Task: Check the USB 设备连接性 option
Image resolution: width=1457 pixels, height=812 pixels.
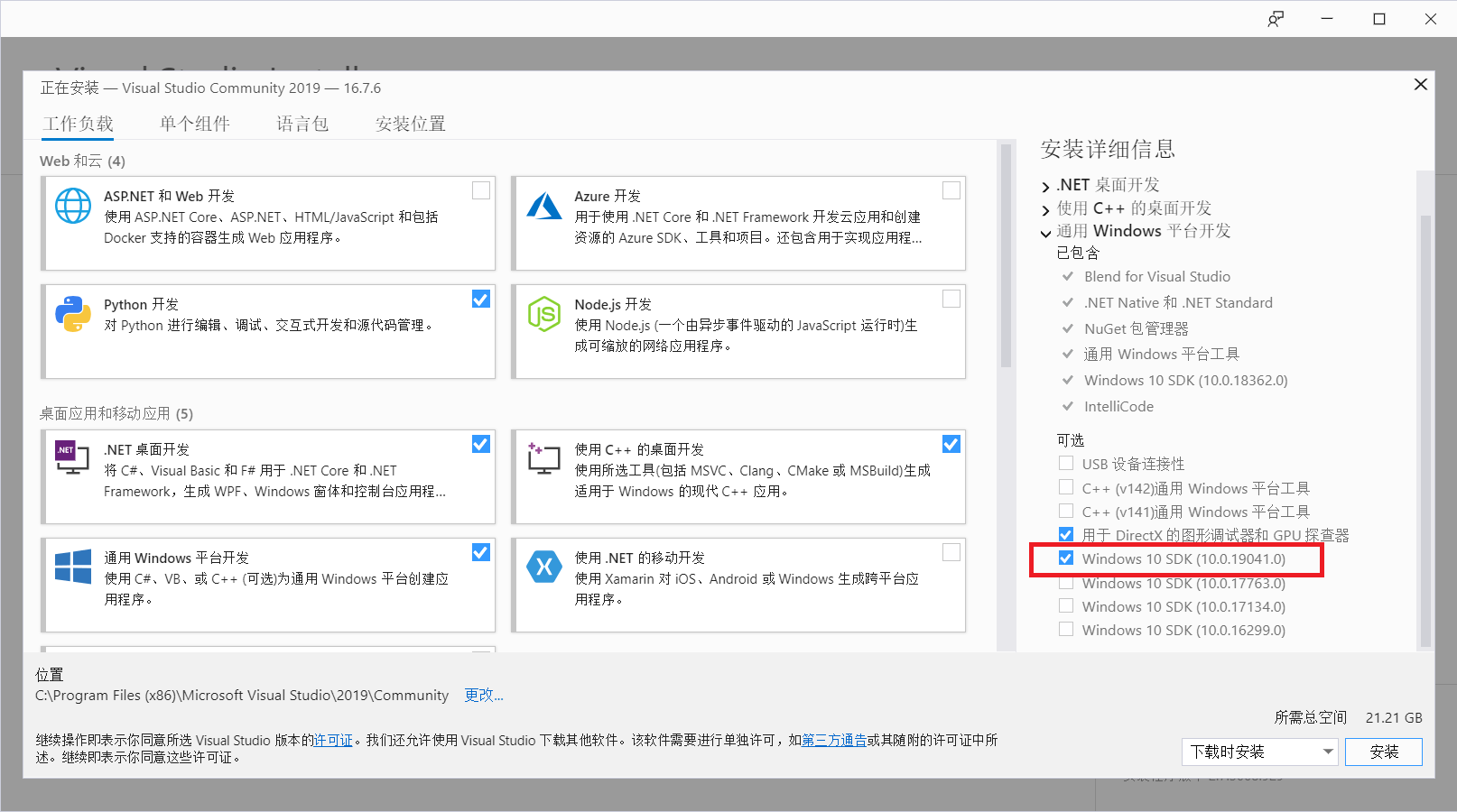Action: pyautogui.click(x=1066, y=464)
